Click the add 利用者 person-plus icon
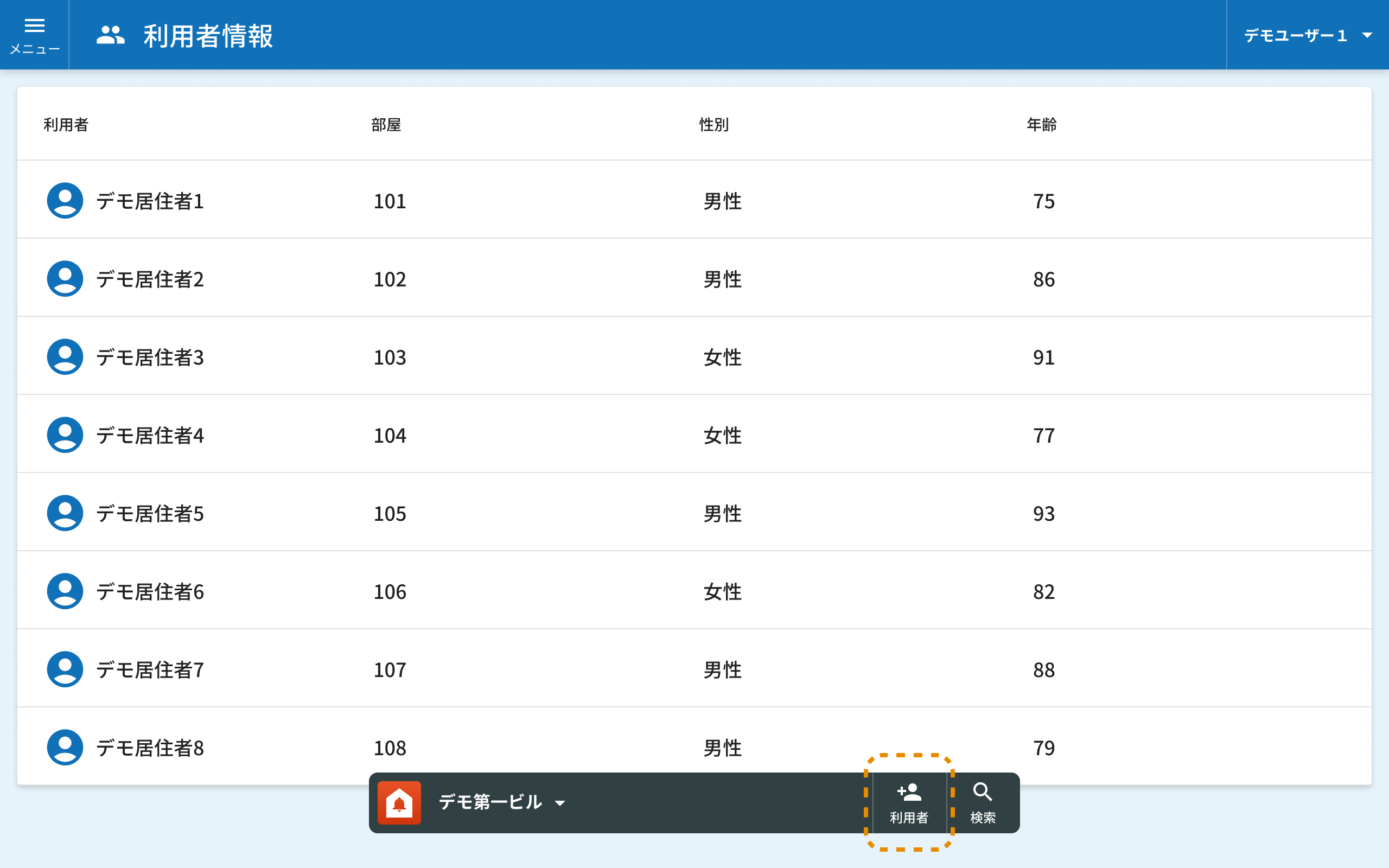Image resolution: width=1389 pixels, height=868 pixels. (x=909, y=793)
